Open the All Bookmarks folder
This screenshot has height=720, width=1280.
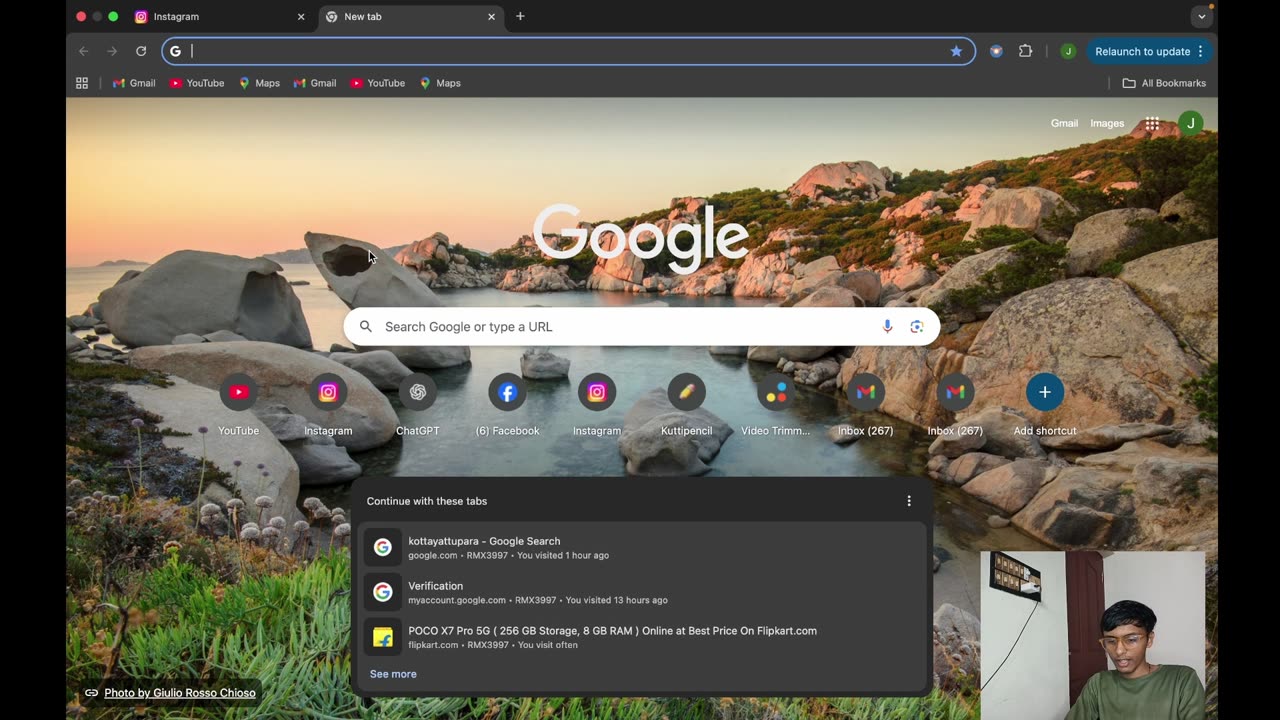tap(1164, 83)
